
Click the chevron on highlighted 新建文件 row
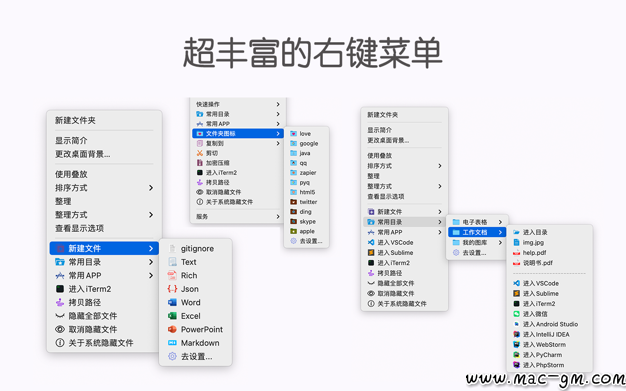tap(151, 248)
